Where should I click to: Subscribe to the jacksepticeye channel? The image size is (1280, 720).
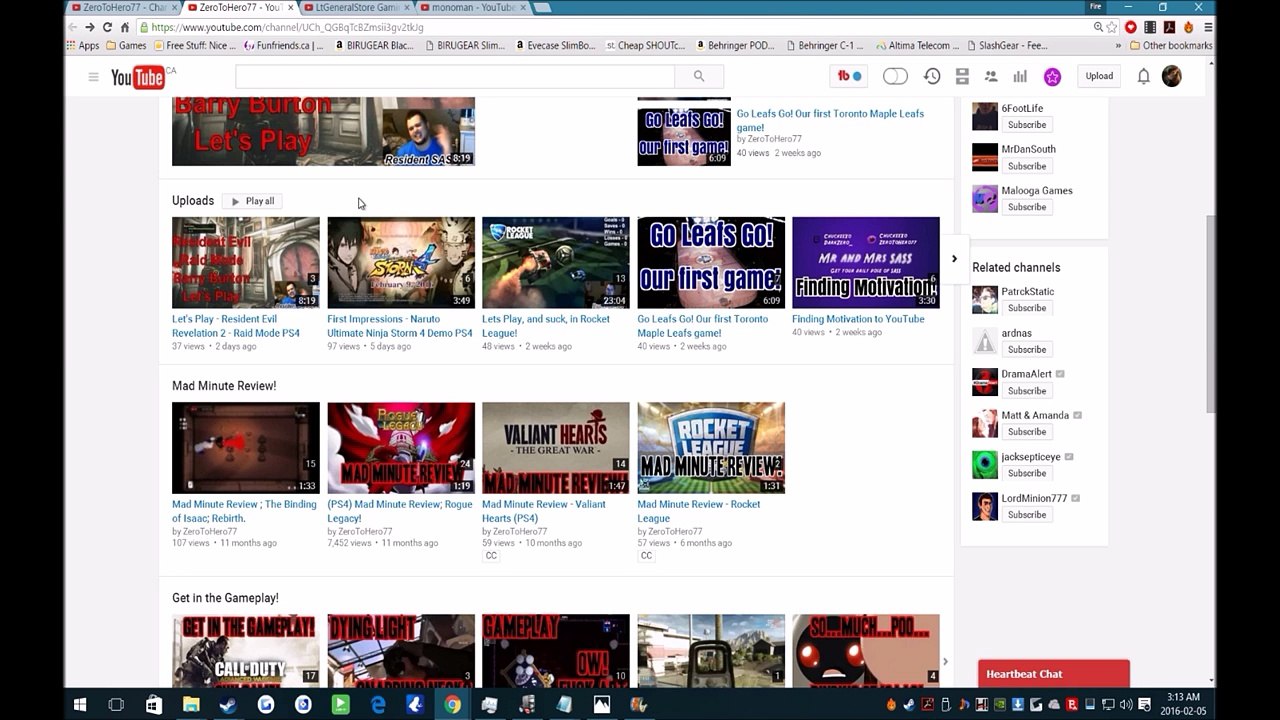pos(1027,473)
